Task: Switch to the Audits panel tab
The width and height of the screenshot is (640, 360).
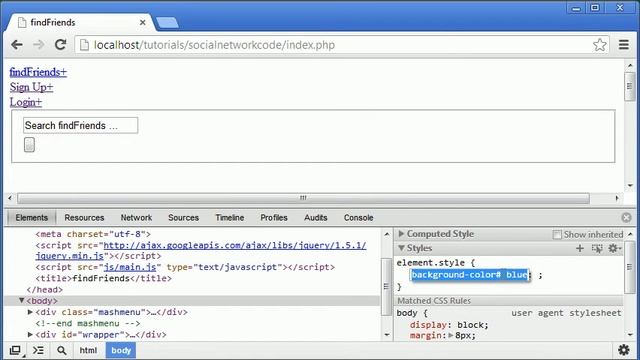Action: [x=316, y=218]
